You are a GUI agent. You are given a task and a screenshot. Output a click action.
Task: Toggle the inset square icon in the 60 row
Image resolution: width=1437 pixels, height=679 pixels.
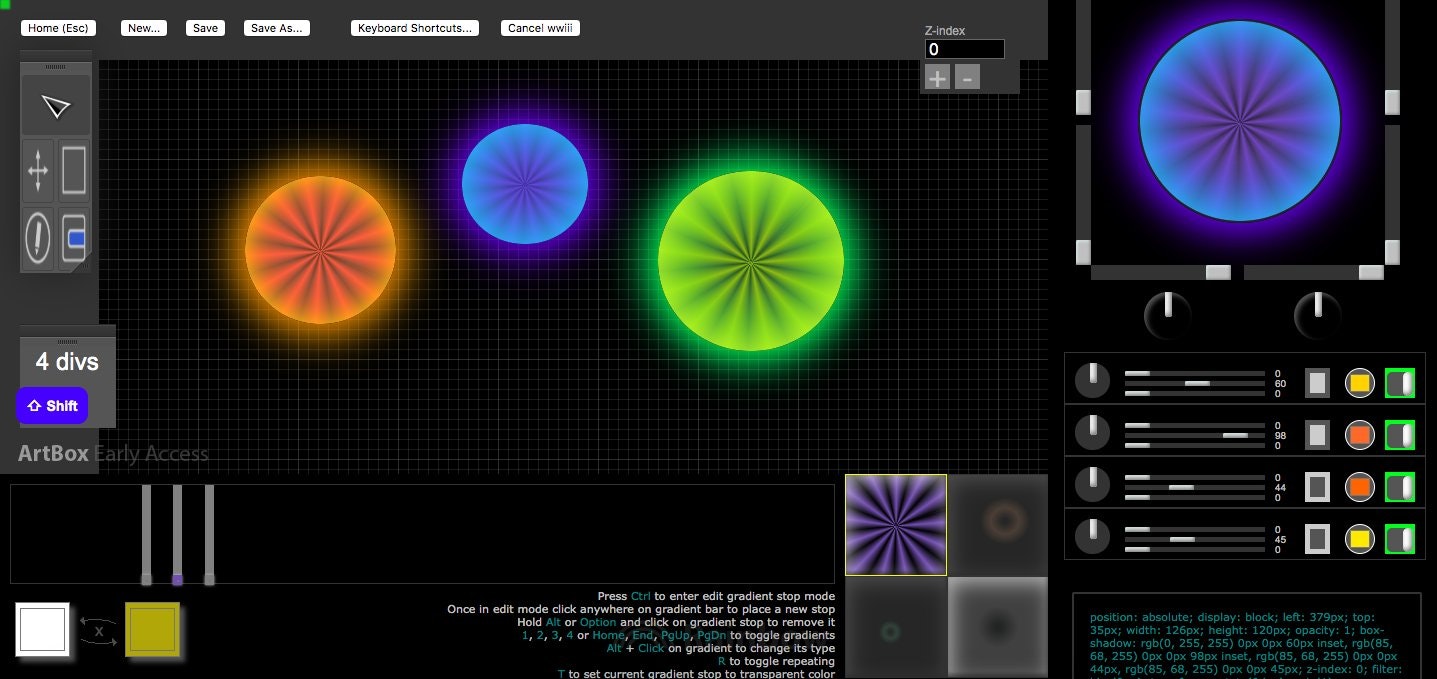pos(1317,382)
